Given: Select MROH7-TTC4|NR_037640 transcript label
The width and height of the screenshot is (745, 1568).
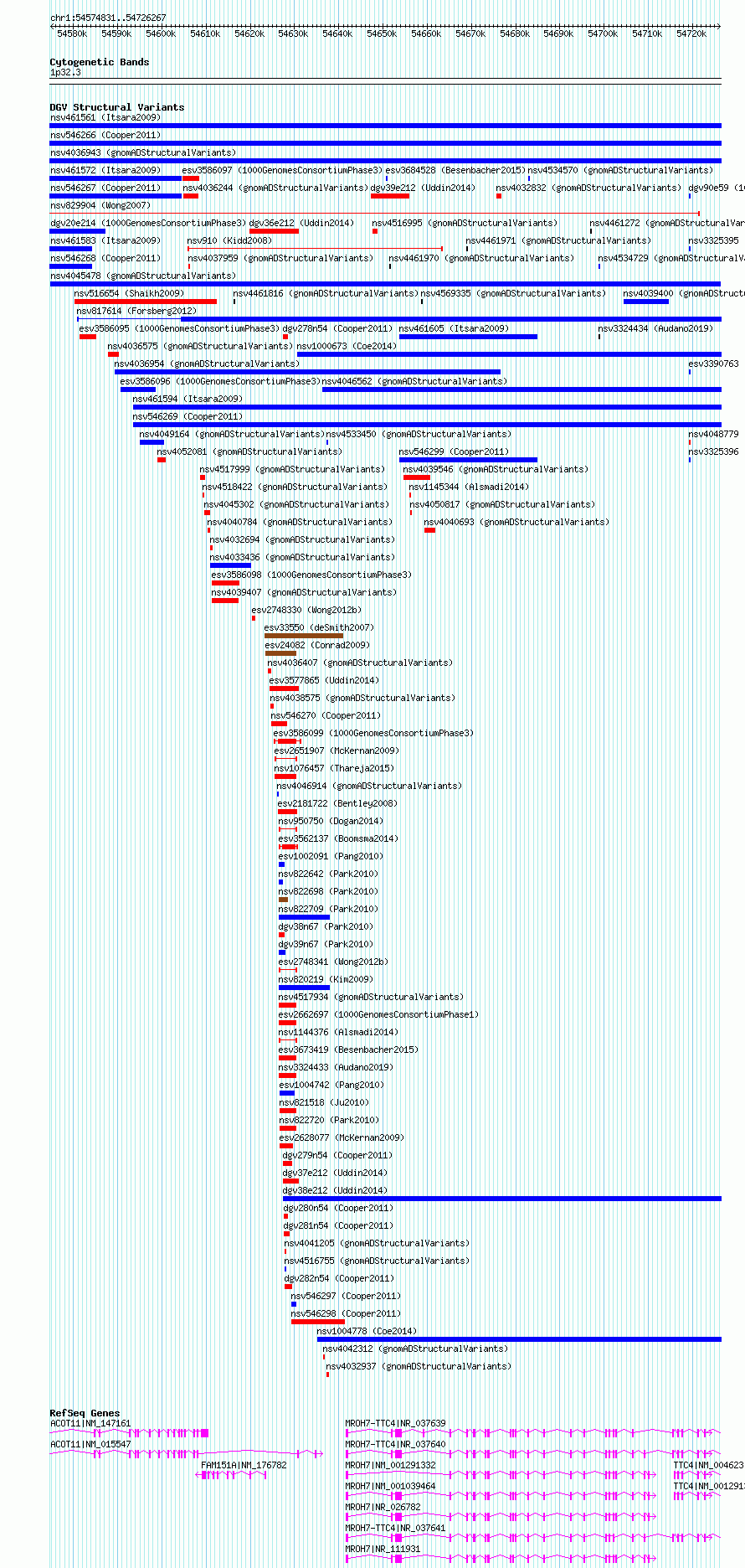Looking at the screenshot, I should (x=396, y=1445).
